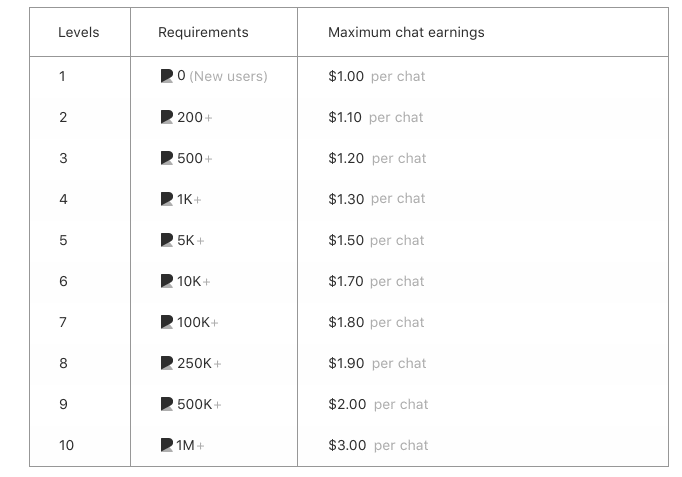Image resolution: width=682 pixels, height=477 pixels.
Task: Select level number 10 in Levels column
Action: click(67, 445)
